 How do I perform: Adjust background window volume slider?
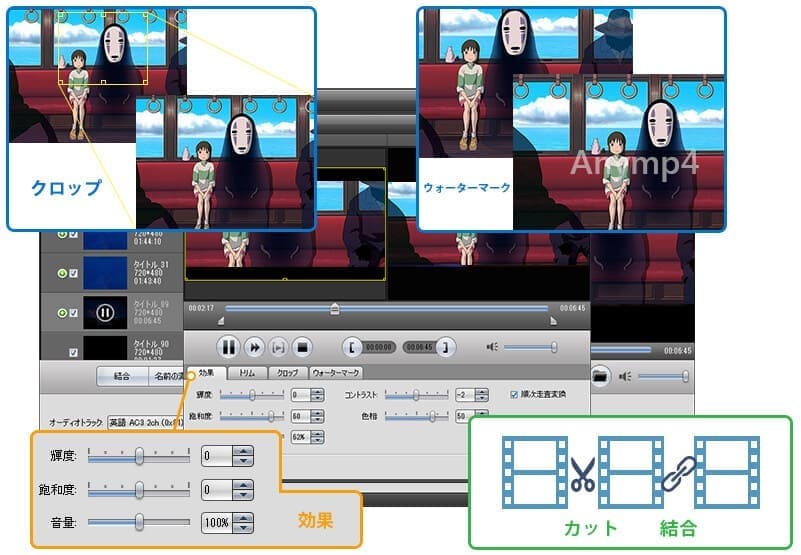(x=663, y=377)
